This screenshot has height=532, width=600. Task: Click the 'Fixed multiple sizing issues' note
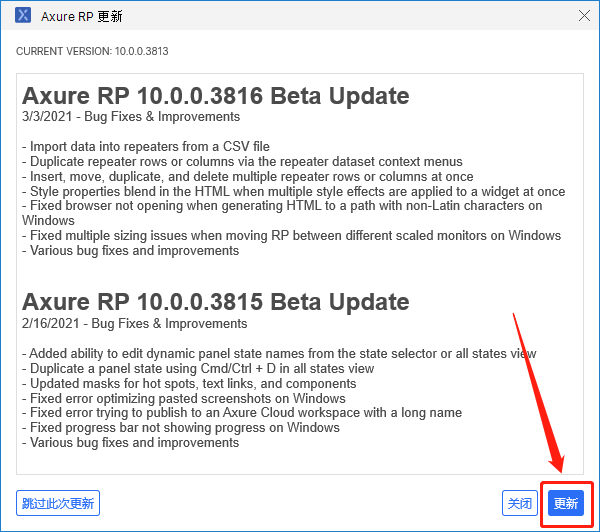291,236
